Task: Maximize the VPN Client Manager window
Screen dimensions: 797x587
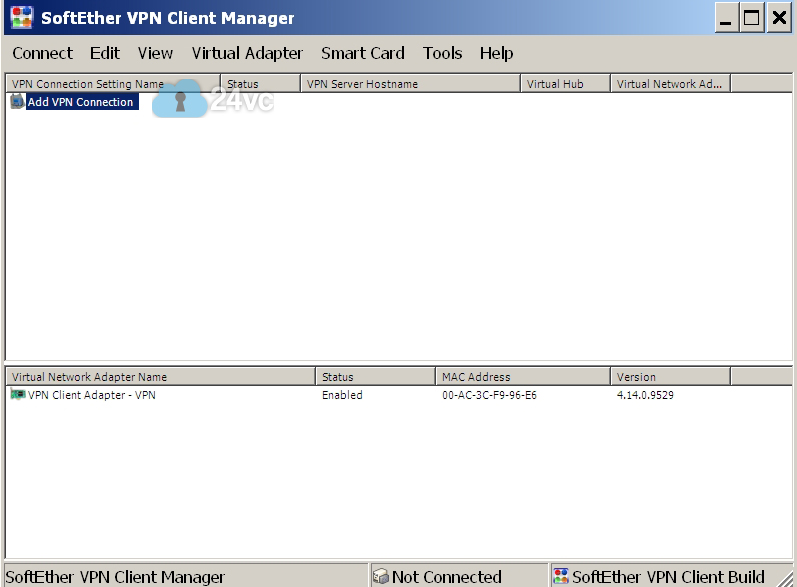Action: click(752, 18)
